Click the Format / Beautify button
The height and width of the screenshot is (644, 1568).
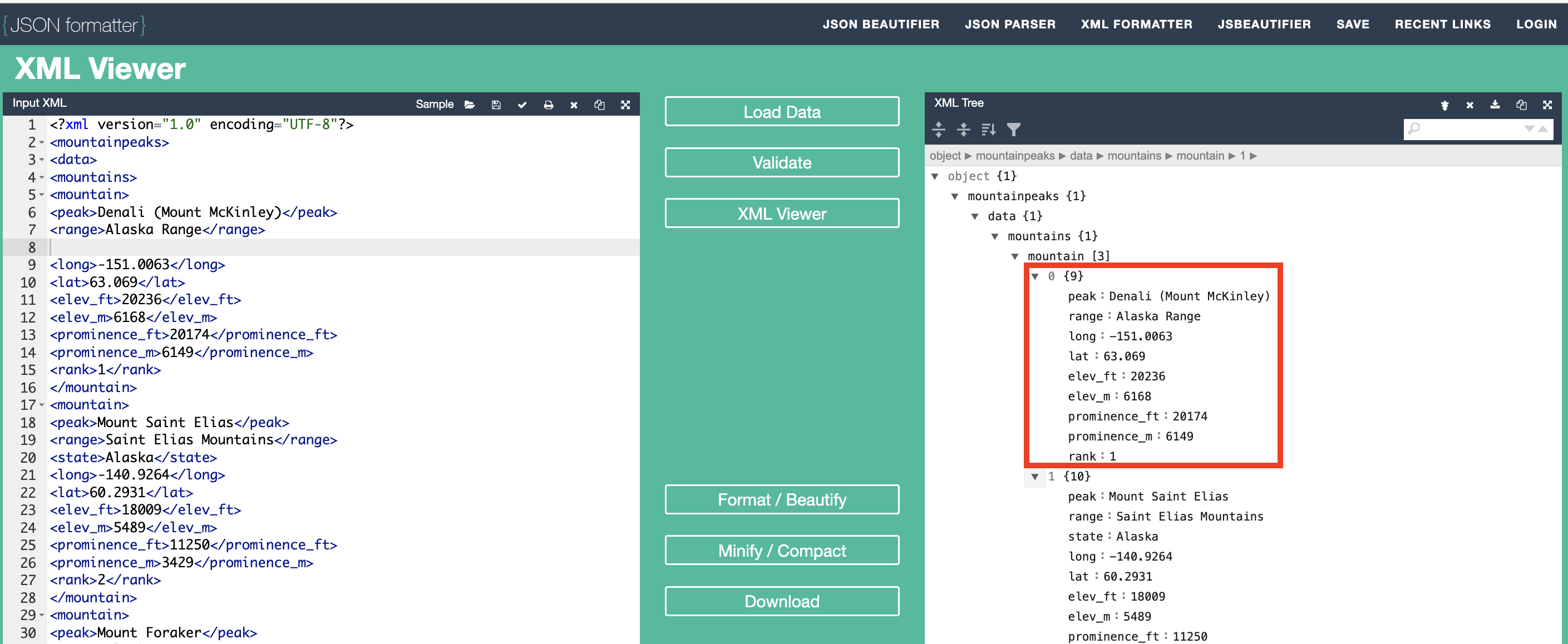tap(782, 499)
